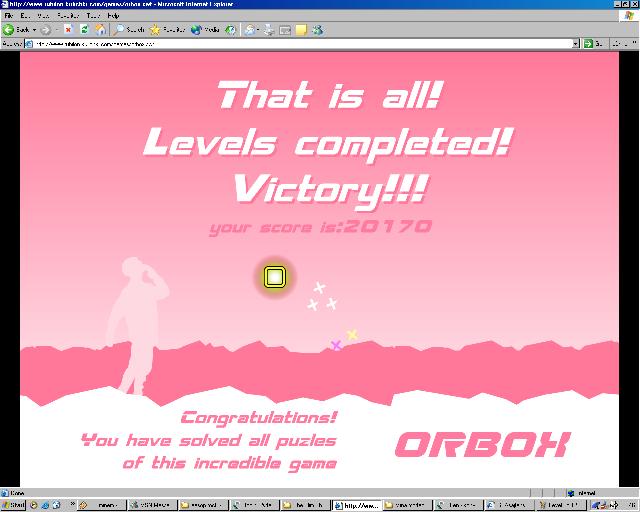The image size is (640, 512).
Task: Launch Media Player quick launch icon
Action: 33,505
